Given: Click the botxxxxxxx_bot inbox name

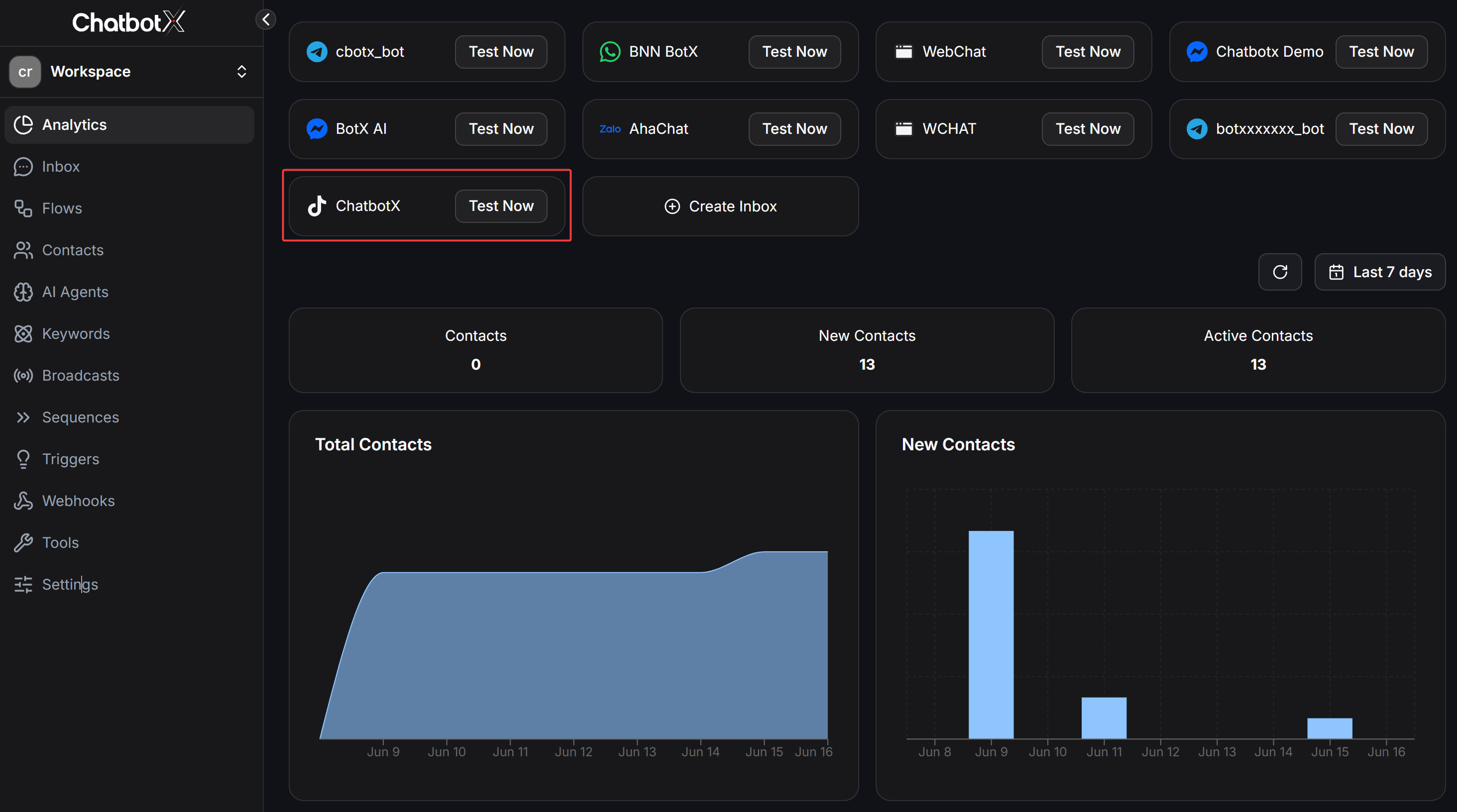Looking at the screenshot, I should coord(1270,129).
